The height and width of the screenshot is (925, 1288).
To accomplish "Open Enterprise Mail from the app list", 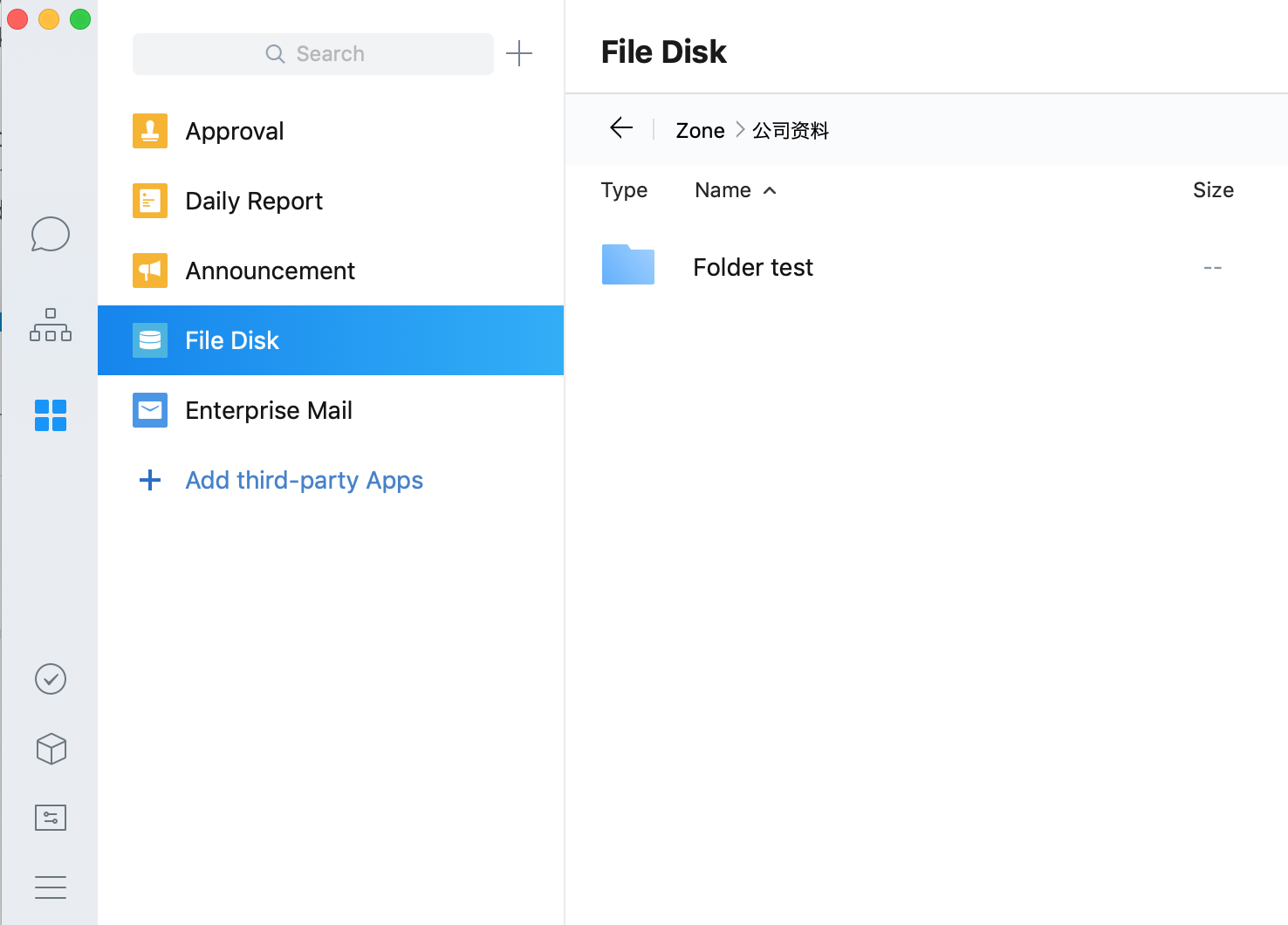I will (x=268, y=410).
